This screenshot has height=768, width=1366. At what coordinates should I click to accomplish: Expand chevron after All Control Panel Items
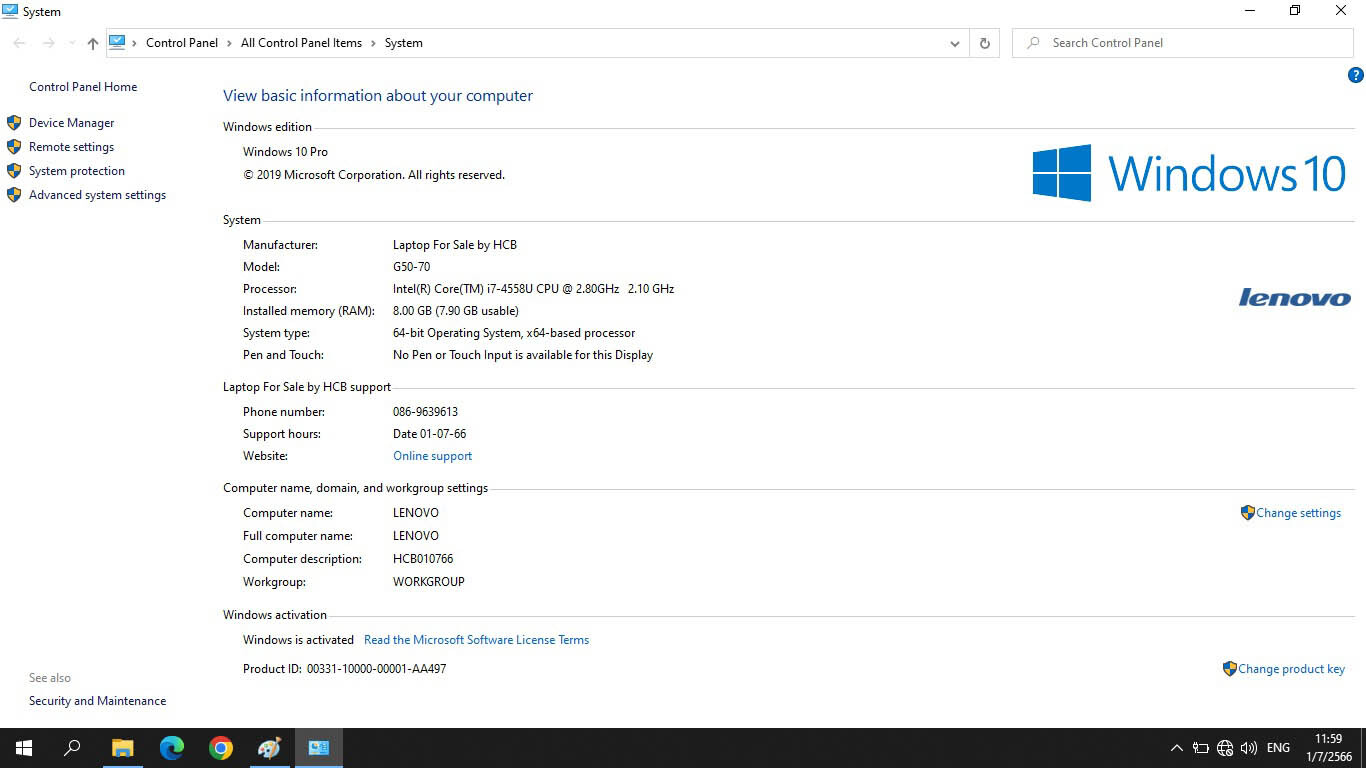[x=374, y=43]
